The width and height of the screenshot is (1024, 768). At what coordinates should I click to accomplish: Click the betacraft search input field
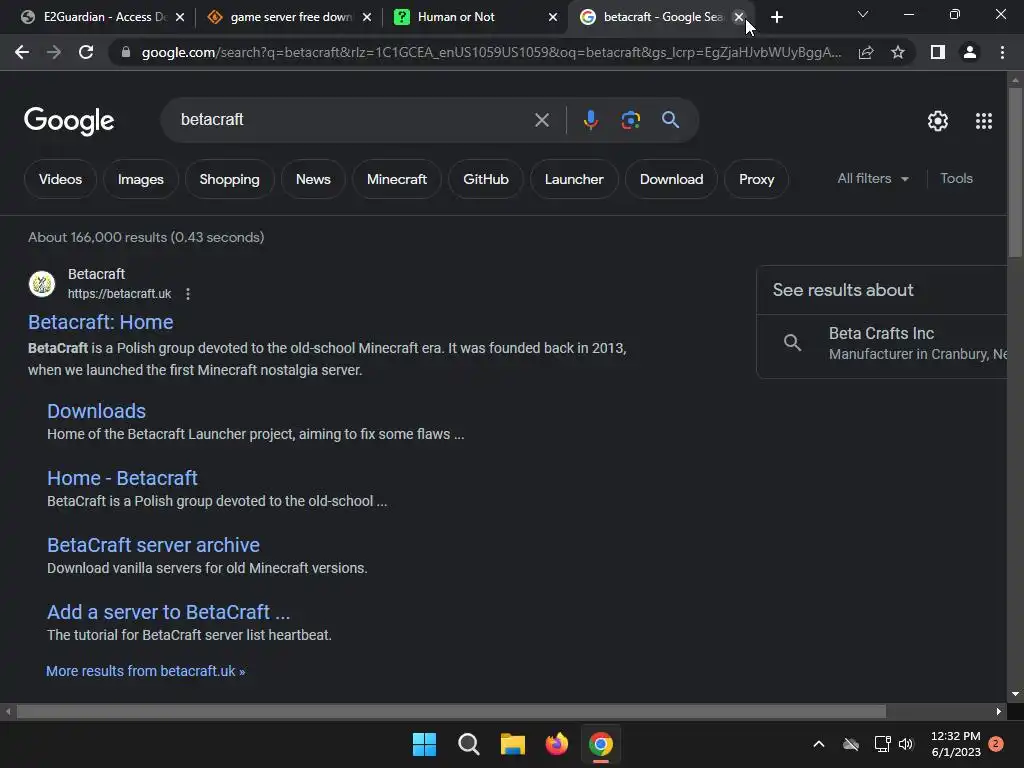click(x=353, y=120)
